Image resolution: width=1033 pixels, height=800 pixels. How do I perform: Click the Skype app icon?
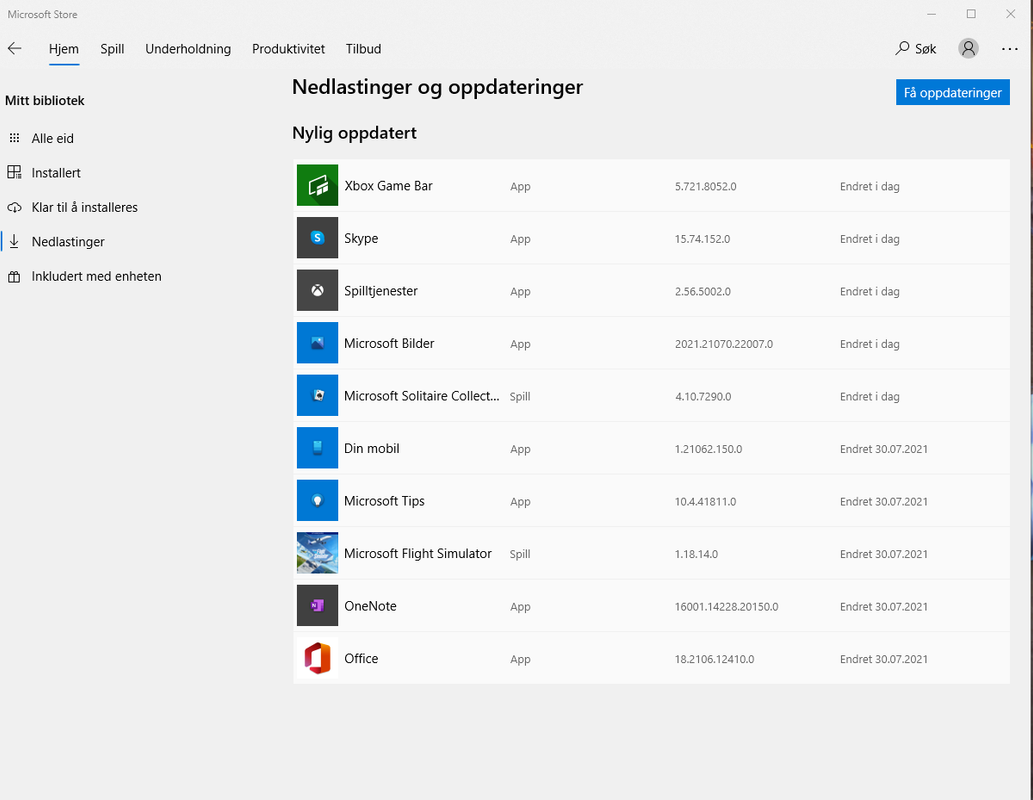click(317, 238)
